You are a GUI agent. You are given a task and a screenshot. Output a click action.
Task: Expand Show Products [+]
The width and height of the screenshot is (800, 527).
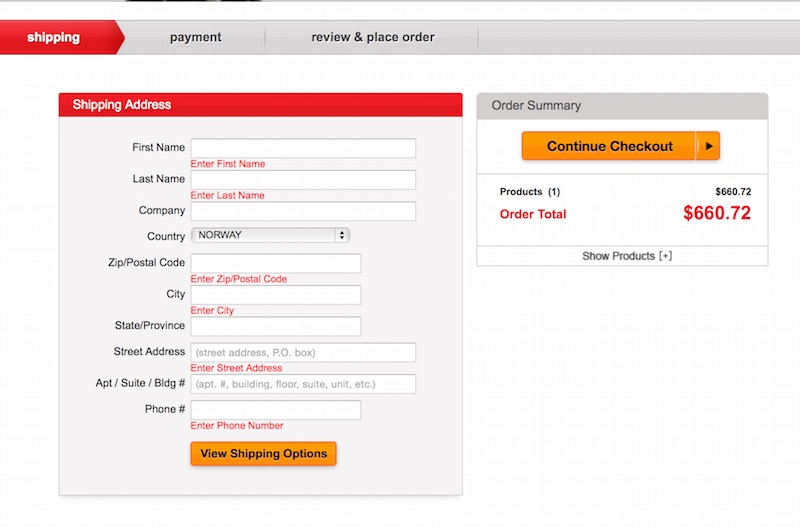point(627,256)
